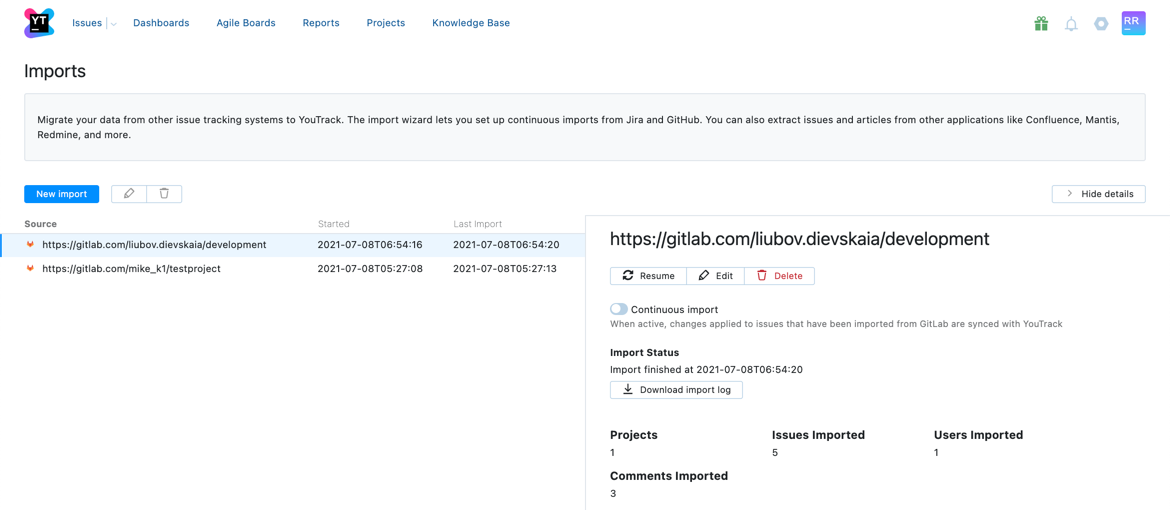Open the Dashboards menu item

[161, 23]
